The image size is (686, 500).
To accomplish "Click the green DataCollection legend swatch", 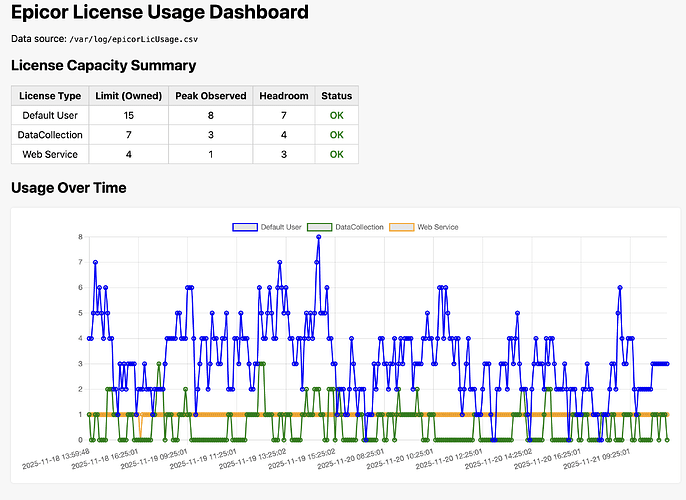I will click(x=320, y=227).
